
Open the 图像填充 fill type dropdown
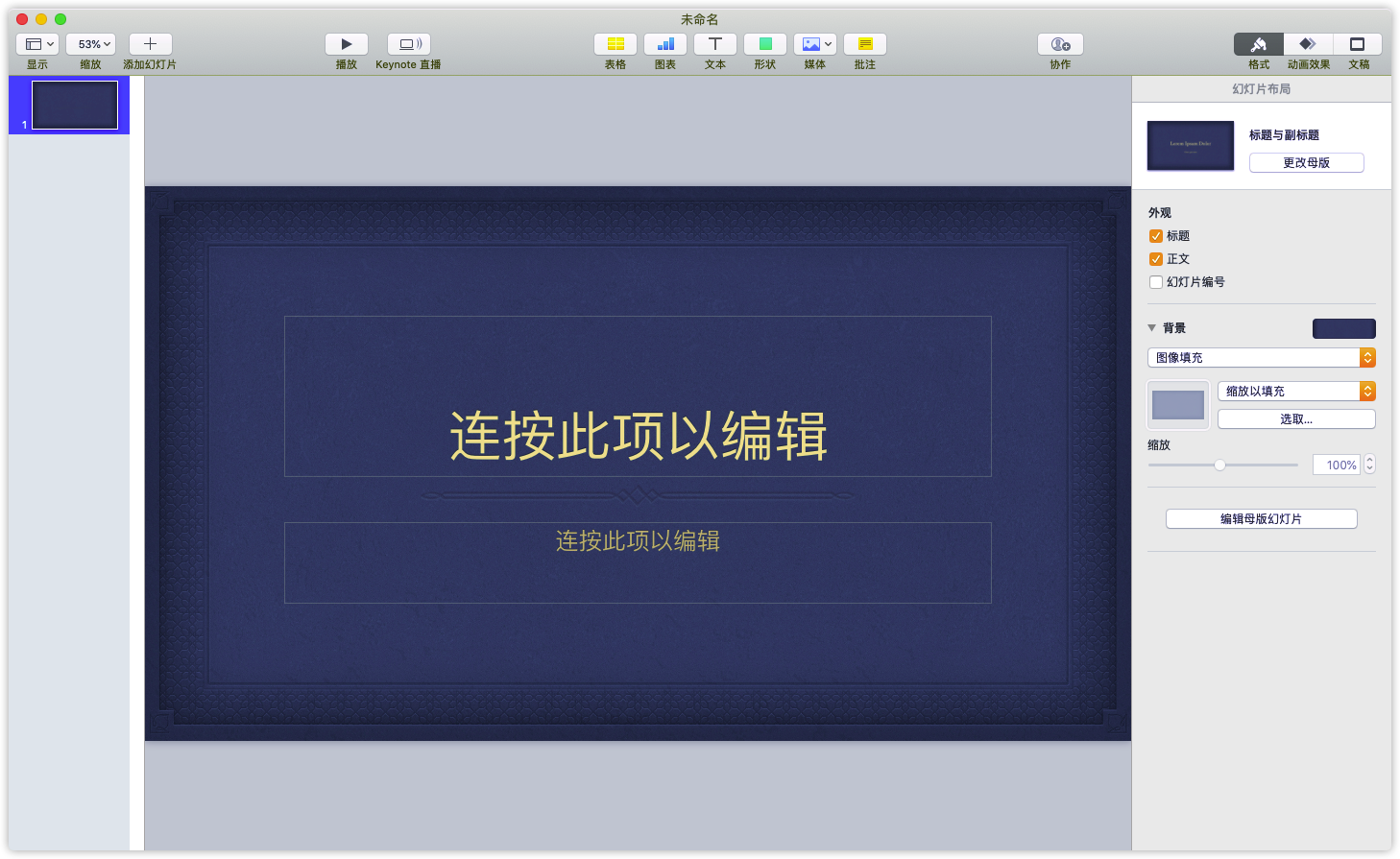pos(1262,358)
